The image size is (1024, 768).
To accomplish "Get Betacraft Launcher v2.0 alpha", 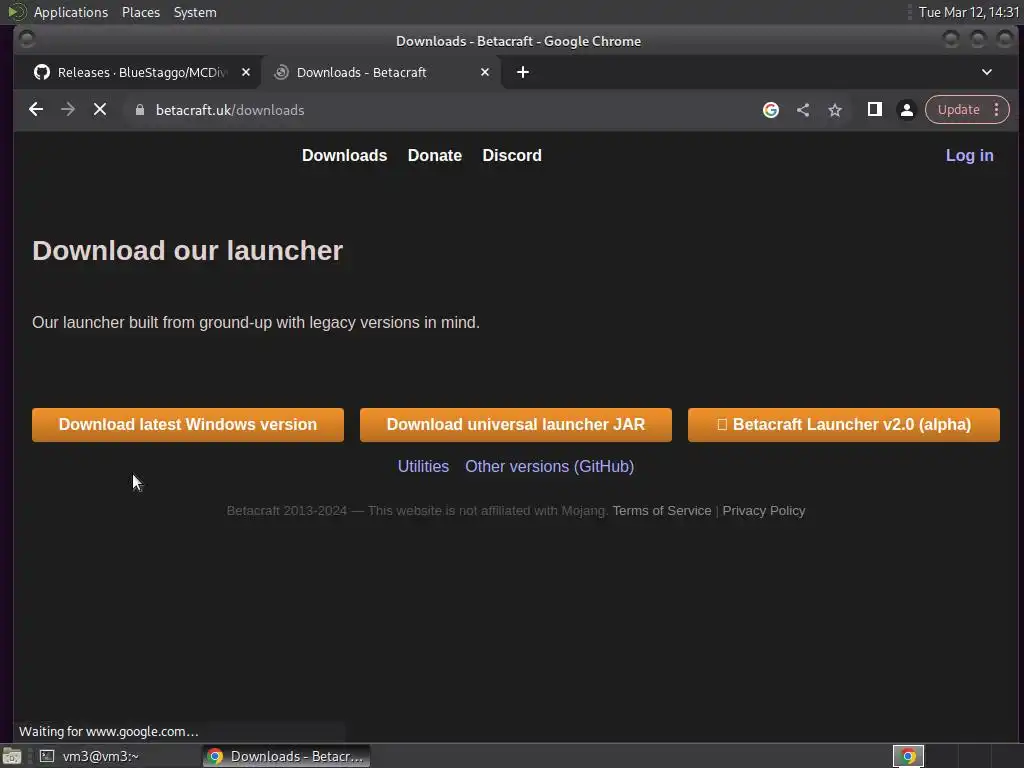I will point(844,424).
